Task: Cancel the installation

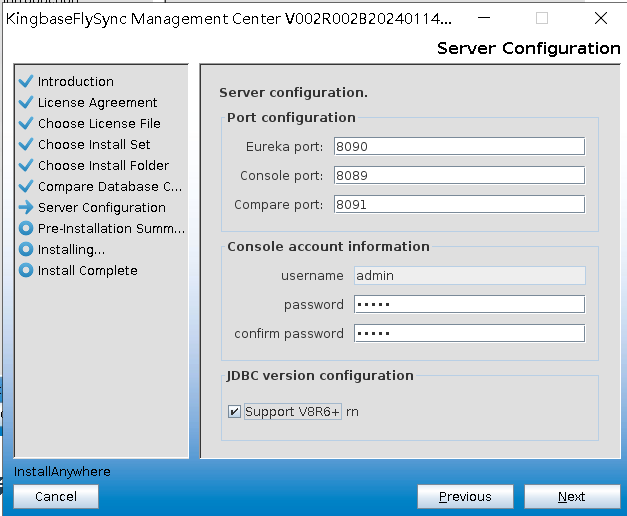Action: point(56,496)
